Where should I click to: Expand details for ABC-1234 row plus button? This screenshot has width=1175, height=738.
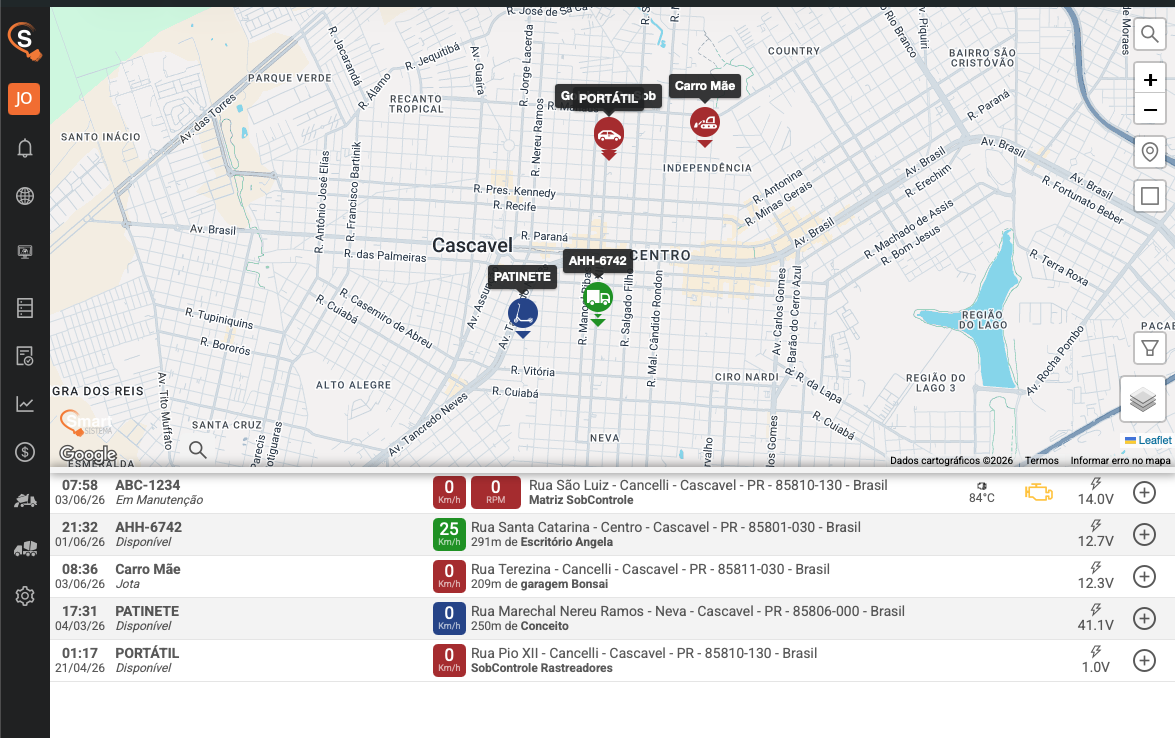click(1144, 492)
